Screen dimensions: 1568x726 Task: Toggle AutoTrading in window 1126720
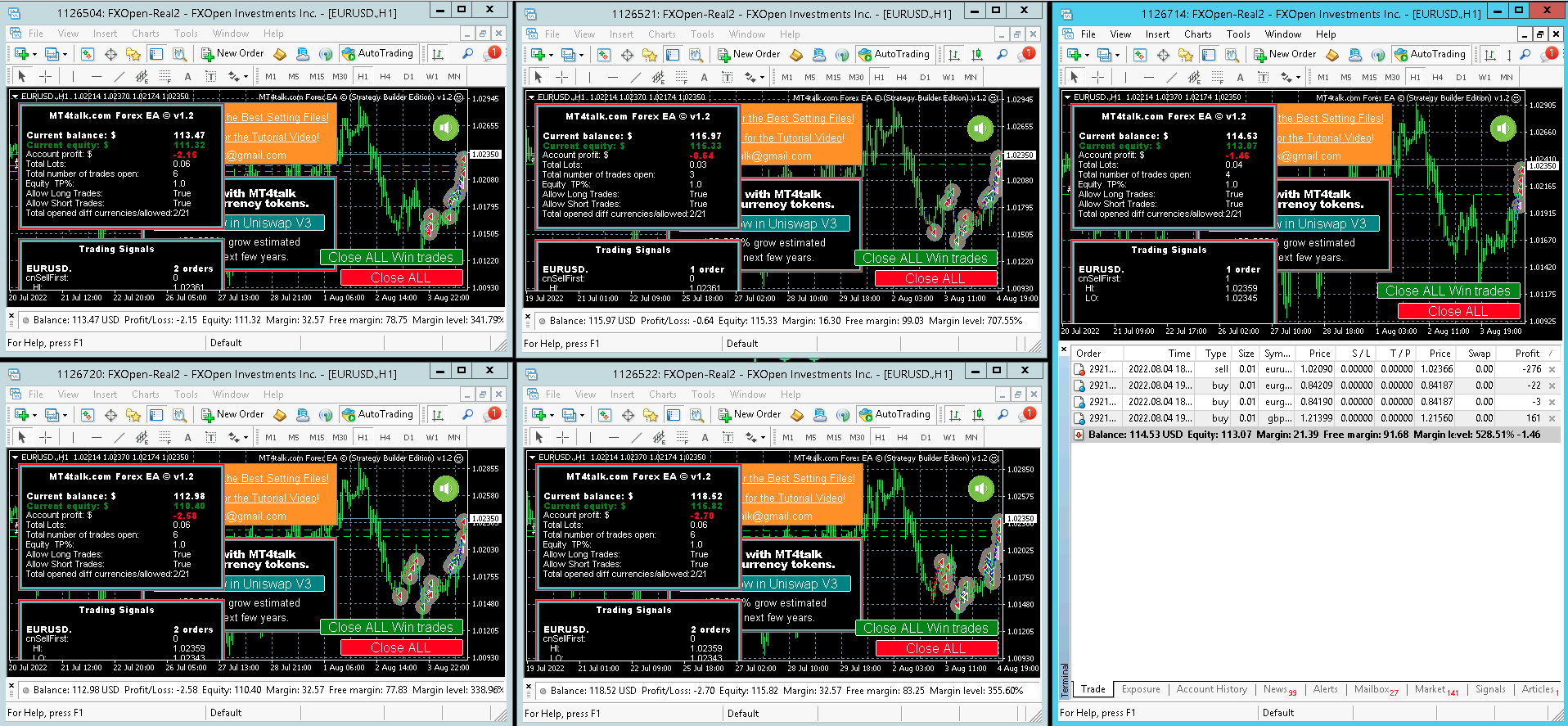[x=379, y=414]
